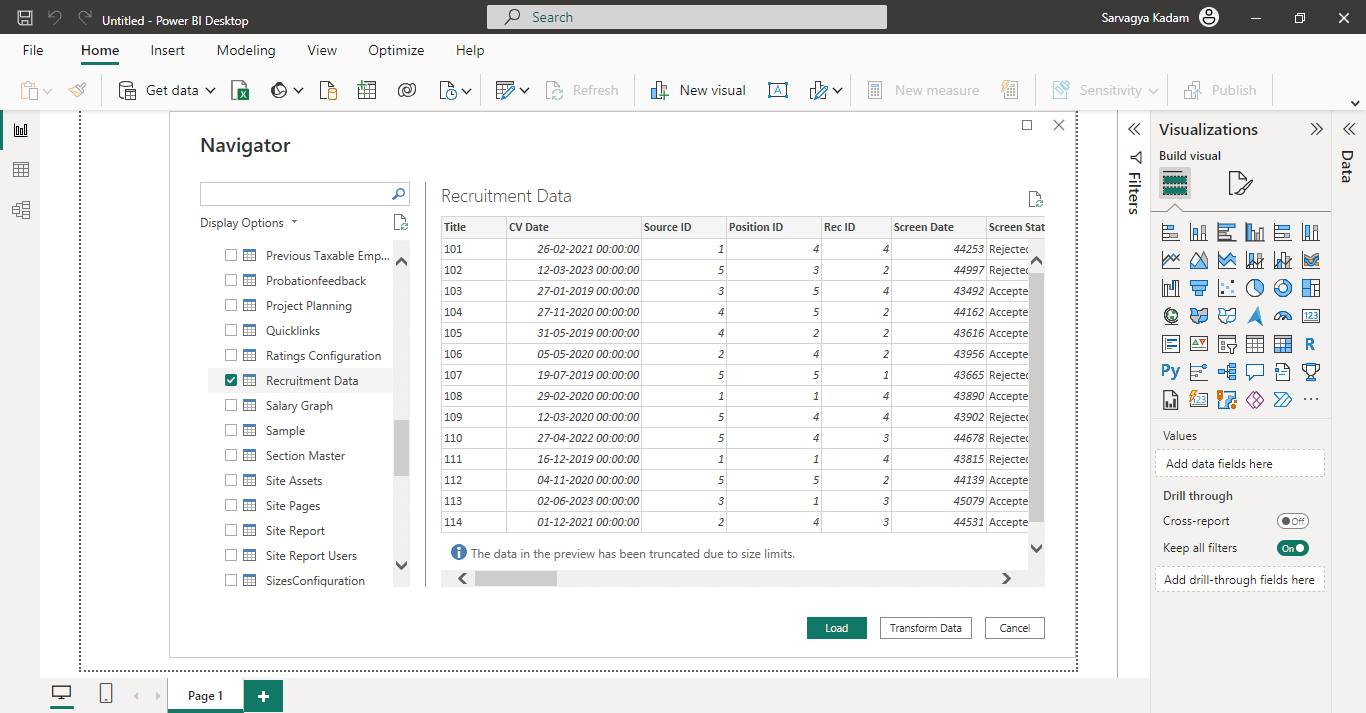The image size is (1366, 713).
Task: Click the Excel workbook icon in ribbon
Action: pyautogui.click(x=240, y=91)
